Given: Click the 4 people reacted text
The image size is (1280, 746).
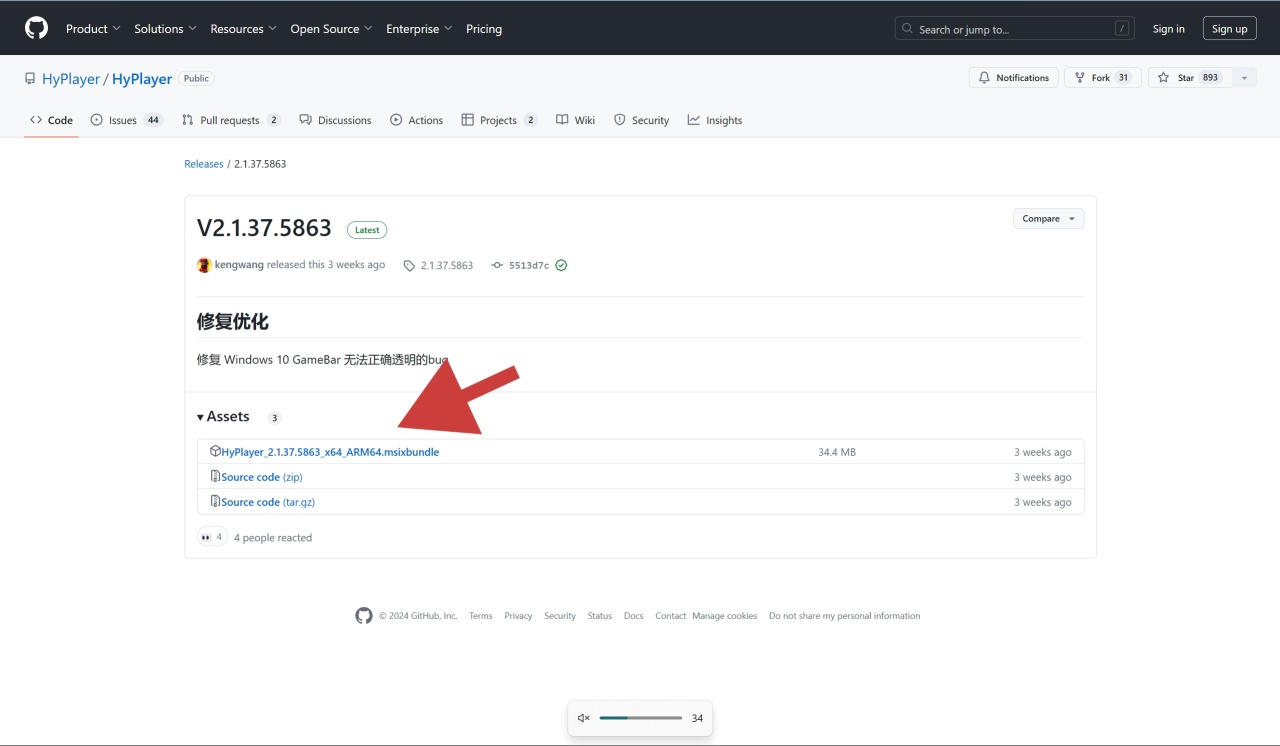Looking at the screenshot, I should 273,538.
